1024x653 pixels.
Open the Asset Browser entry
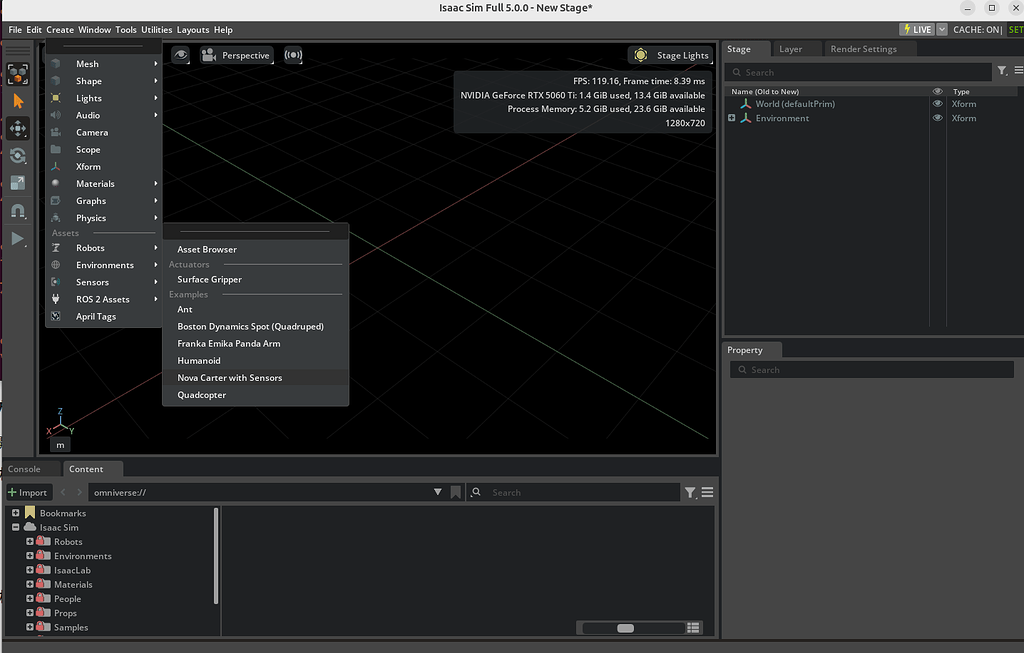coord(207,249)
